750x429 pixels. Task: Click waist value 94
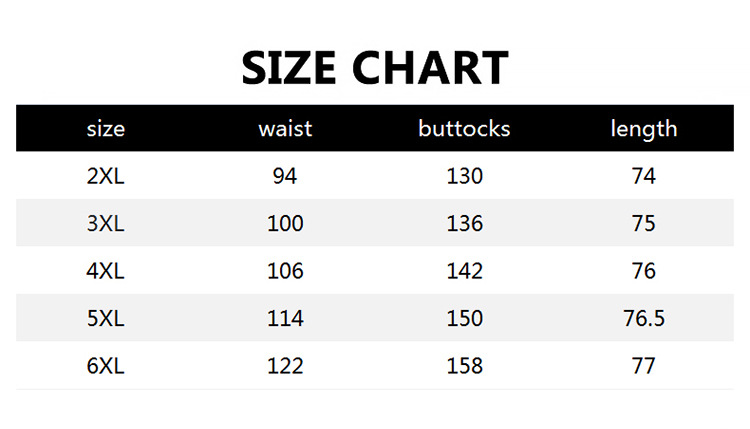point(285,176)
